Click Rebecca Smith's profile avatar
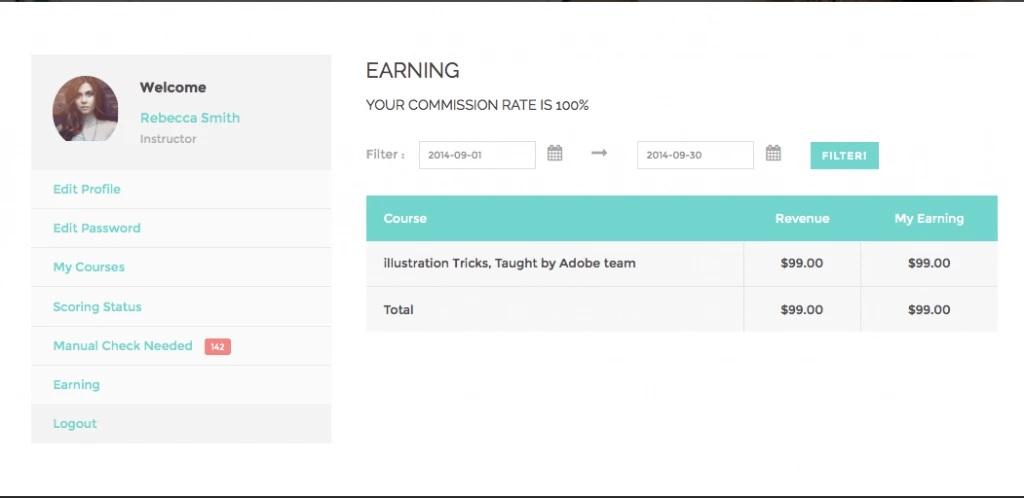Screen dimensions: 1024x498 [85, 109]
